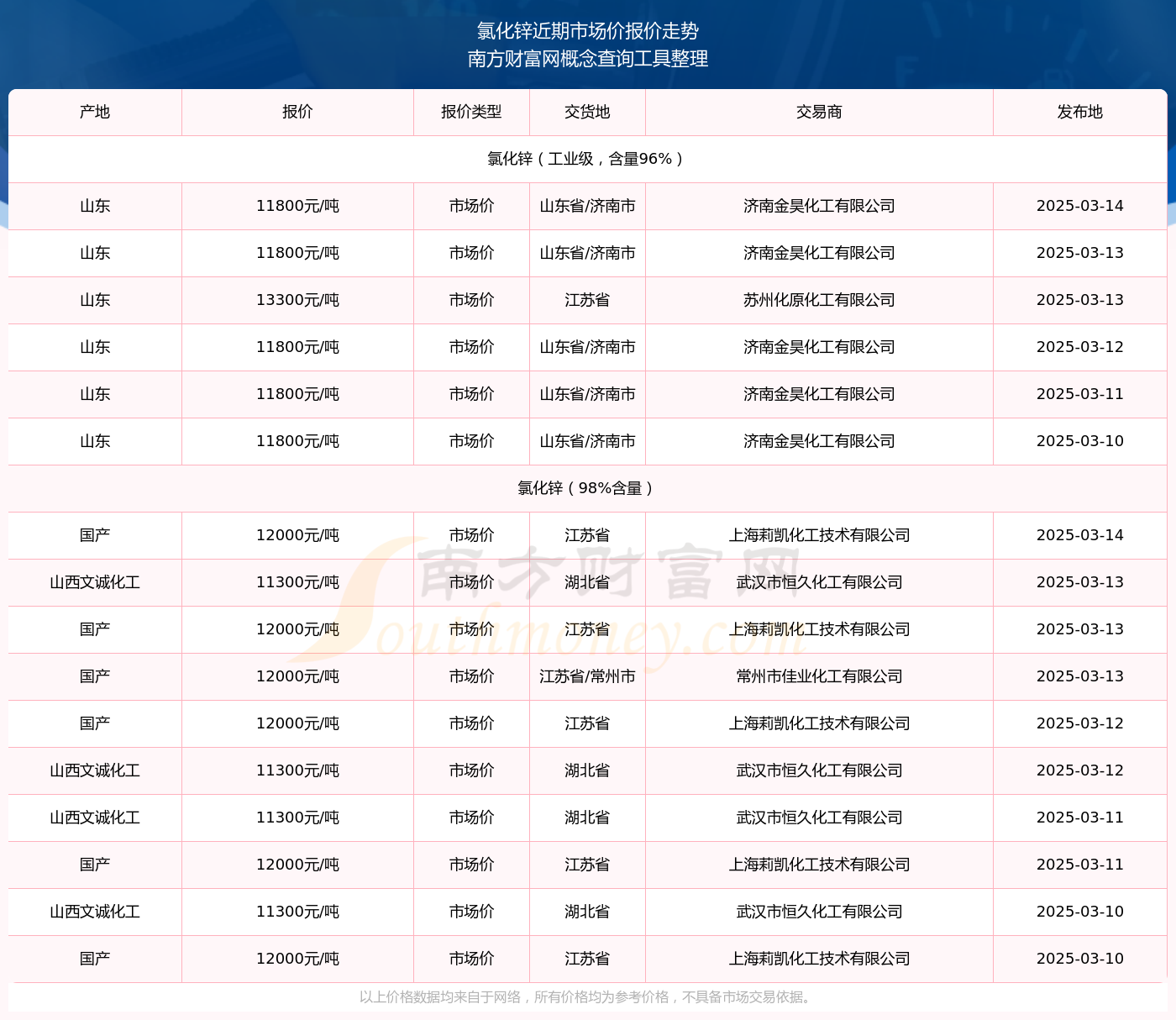Screen dimensions: 1176x1020
Task: Click 11300元/吨 price in the 2025-03-13 row
Action: coord(297,583)
